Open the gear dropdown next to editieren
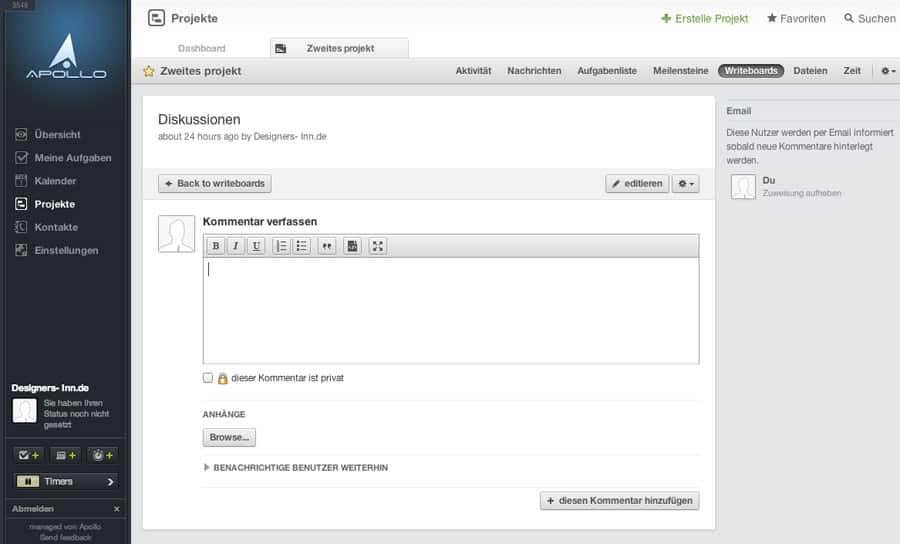Screen dimensions: 900x544 coord(685,184)
